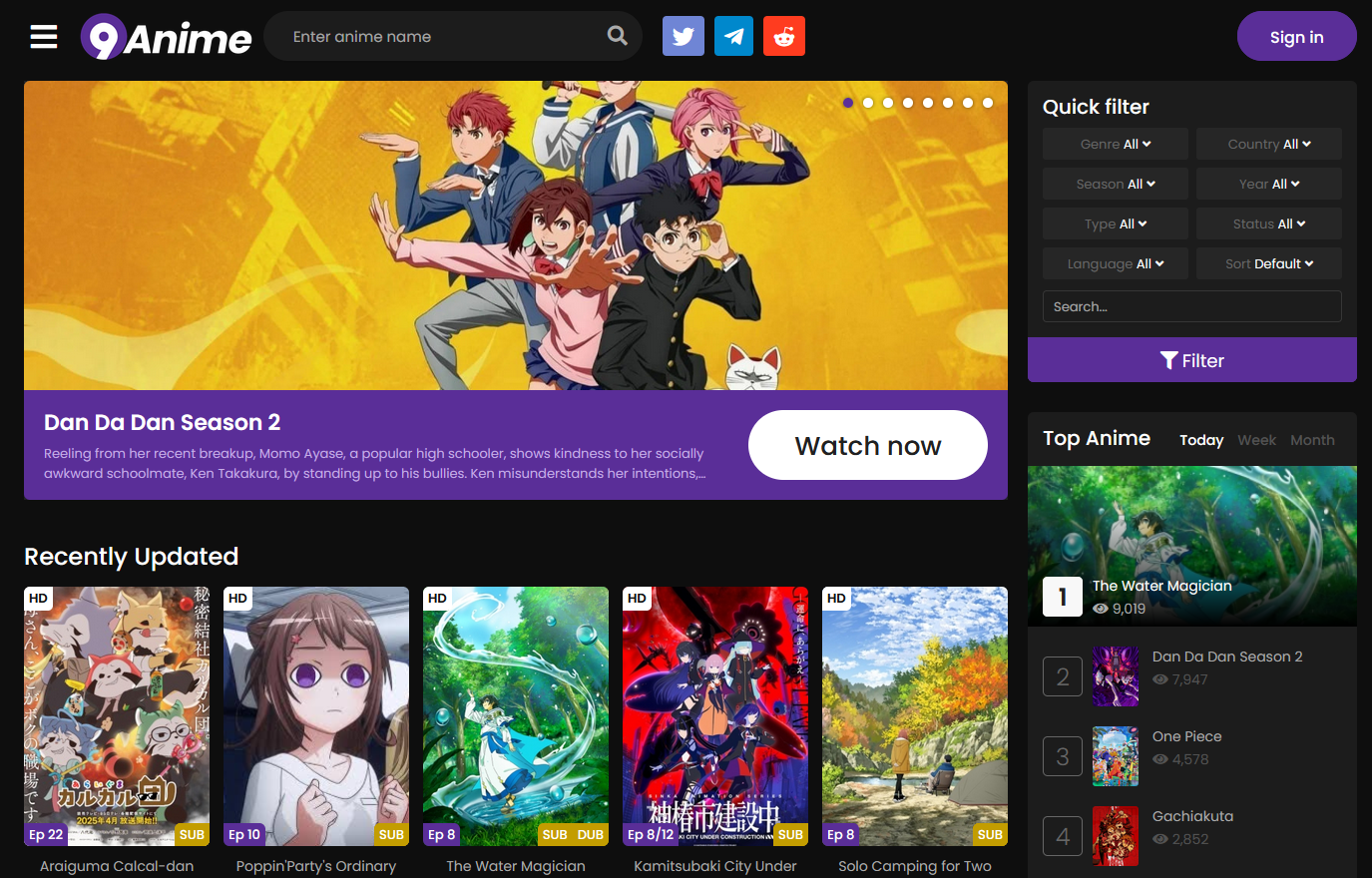Click Gachiakuta small cover thumbnail

point(1116,836)
